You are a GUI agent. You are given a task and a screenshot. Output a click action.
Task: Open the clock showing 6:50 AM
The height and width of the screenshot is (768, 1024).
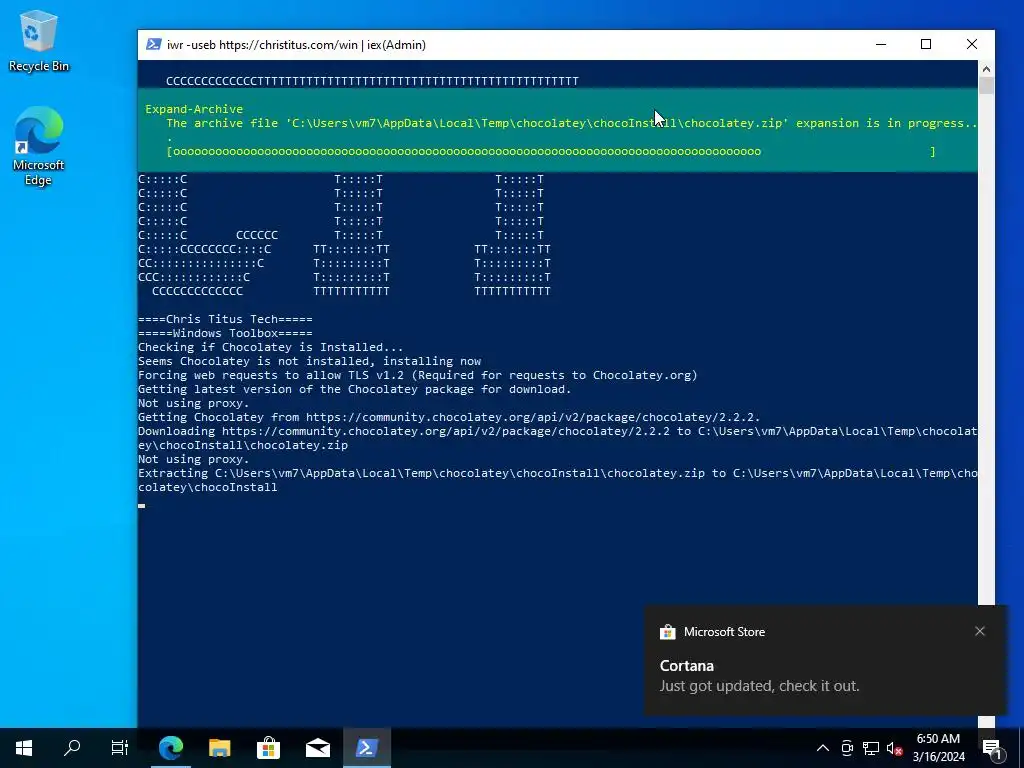938,748
